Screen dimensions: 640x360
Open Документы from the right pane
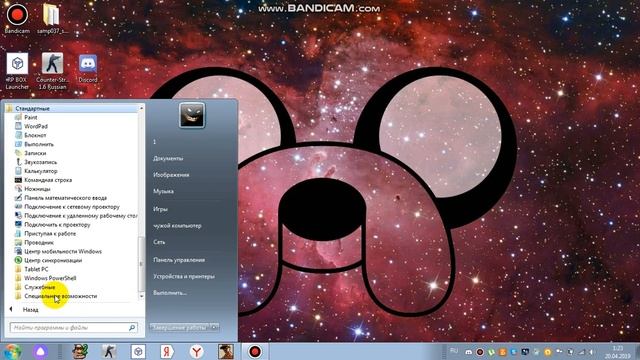168,158
